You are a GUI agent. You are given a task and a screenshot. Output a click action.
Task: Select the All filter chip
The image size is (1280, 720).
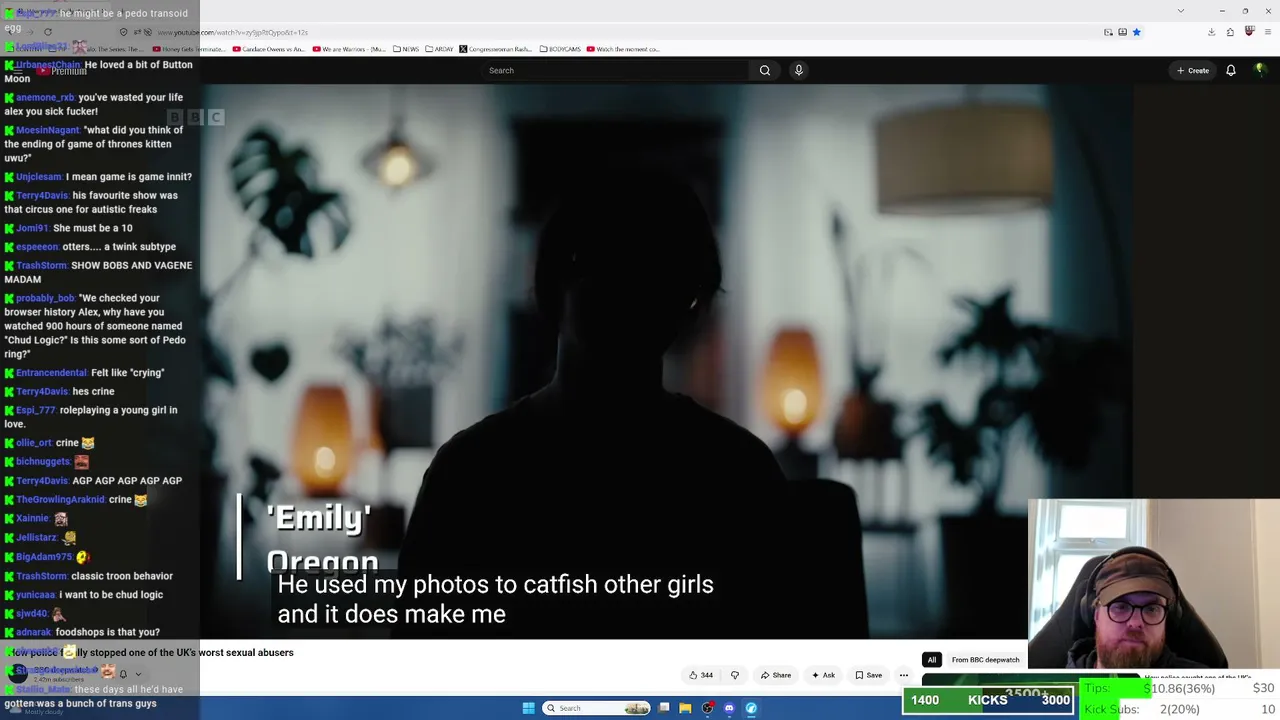click(932, 660)
